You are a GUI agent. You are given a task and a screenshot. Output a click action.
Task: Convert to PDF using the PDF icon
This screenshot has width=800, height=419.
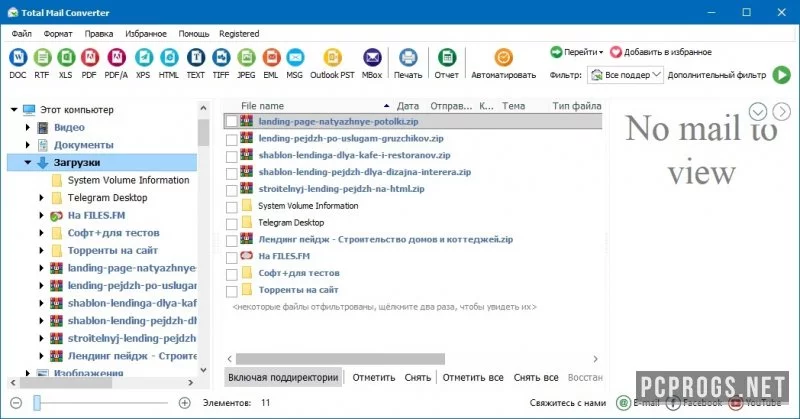[x=89, y=58]
